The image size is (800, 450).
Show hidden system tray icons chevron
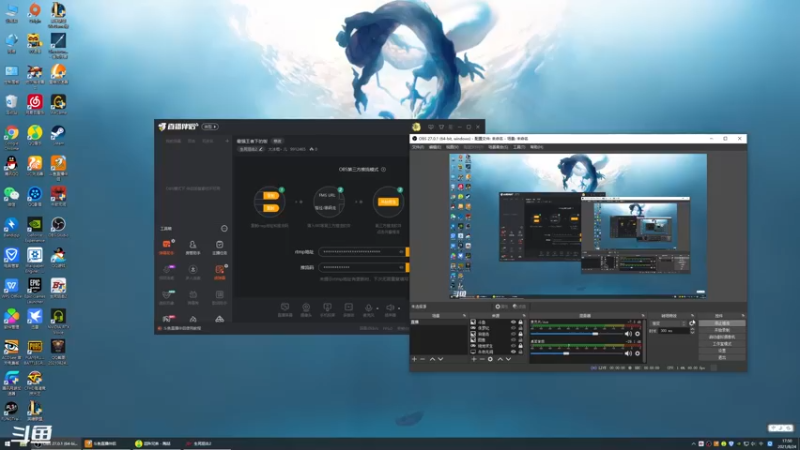pyautogui.click(x=693, y=444)
